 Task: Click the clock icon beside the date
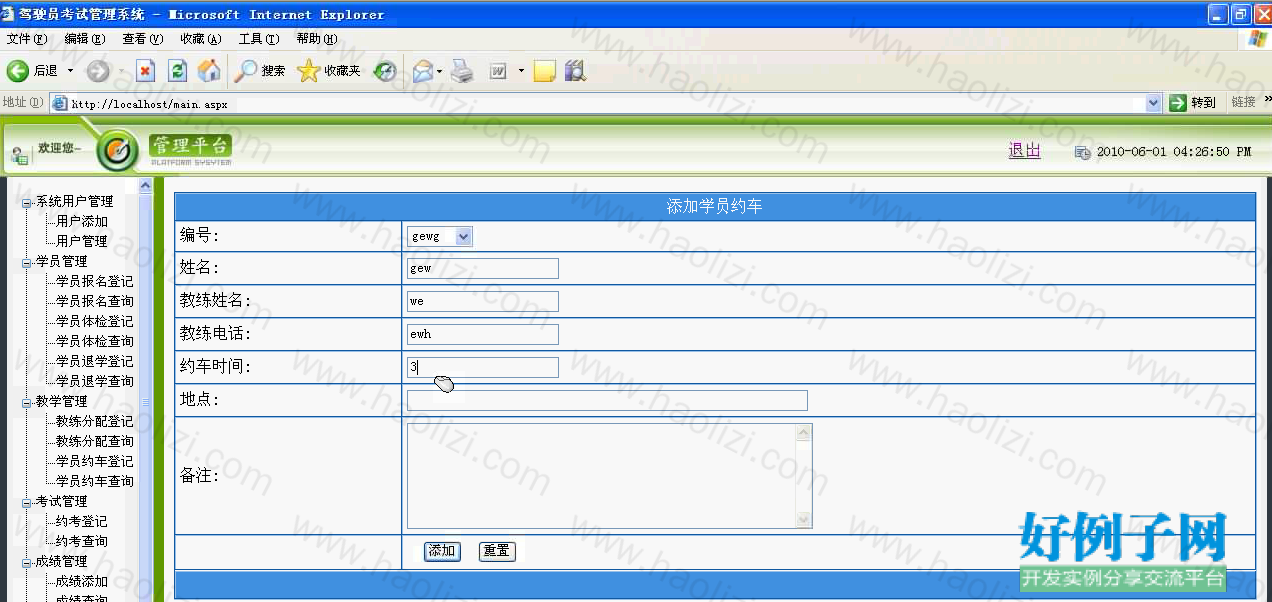coord(1082,152)
